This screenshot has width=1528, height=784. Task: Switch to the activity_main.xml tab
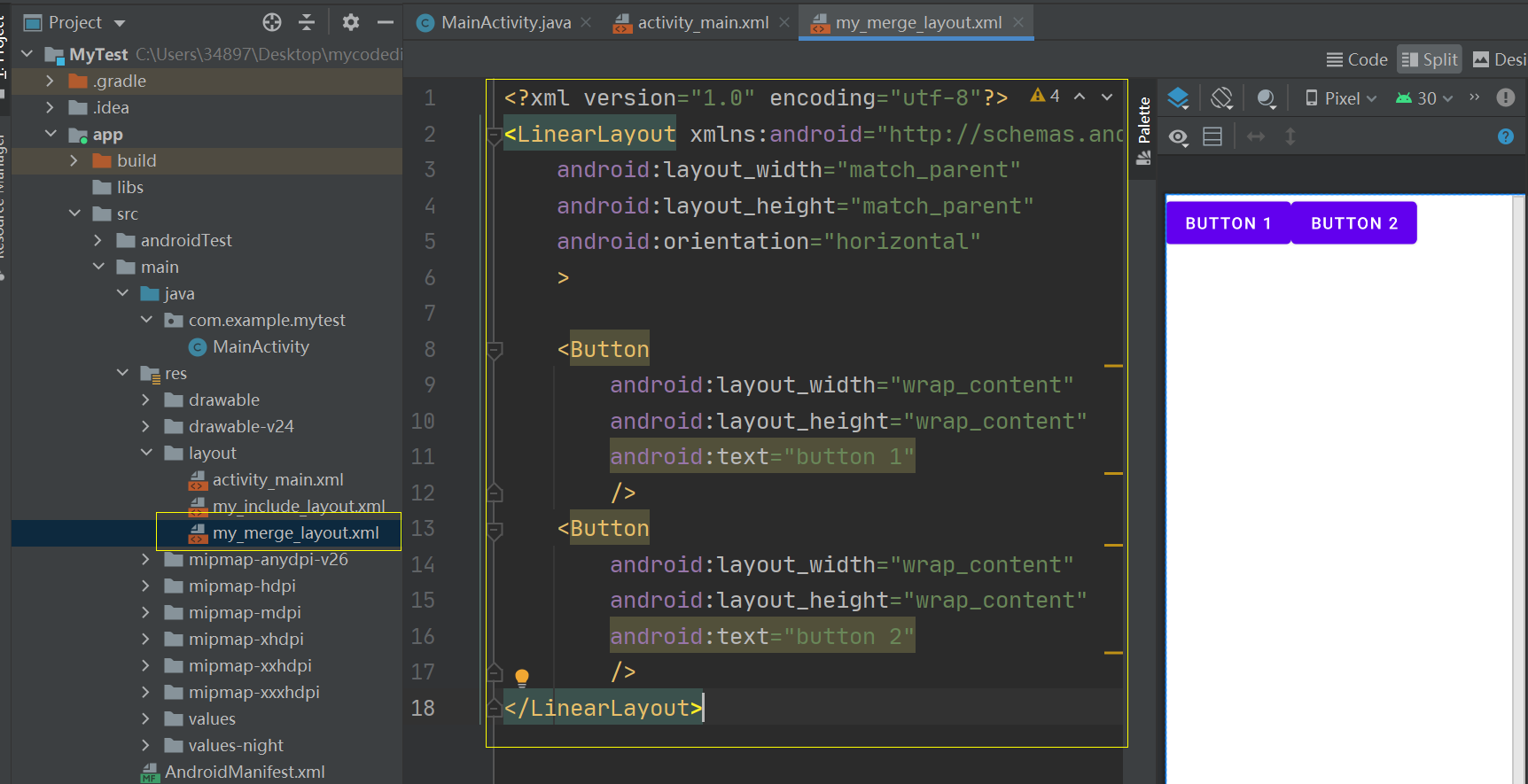703,22
